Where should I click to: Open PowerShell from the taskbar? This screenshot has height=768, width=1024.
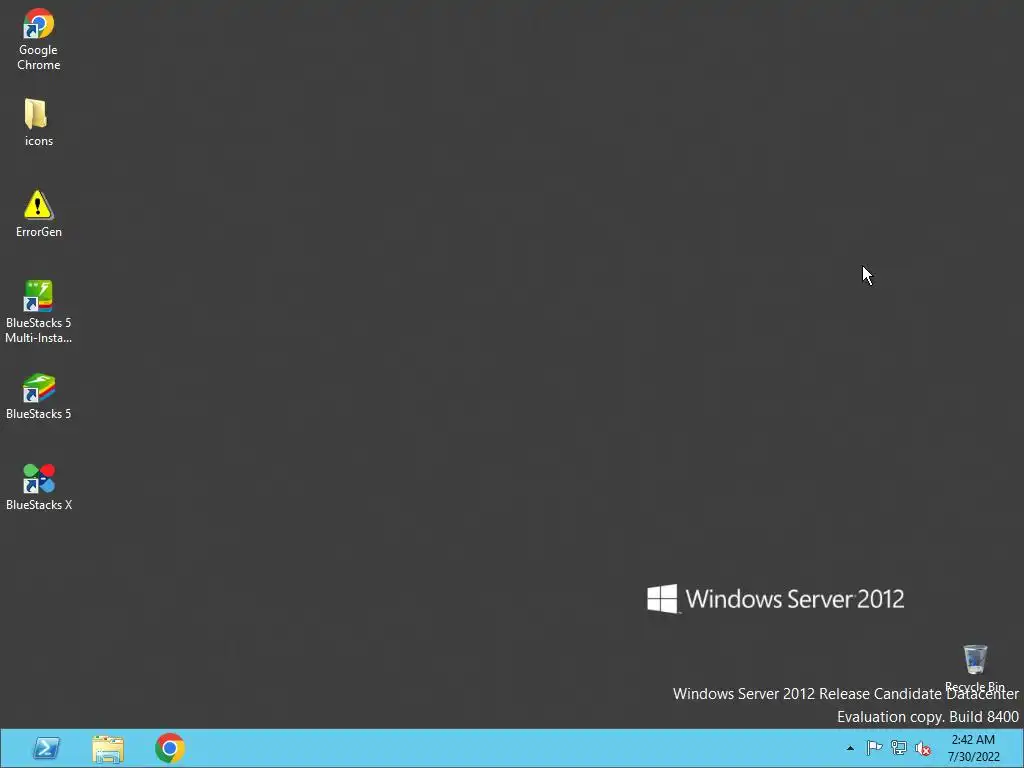(x=46, y=748)
